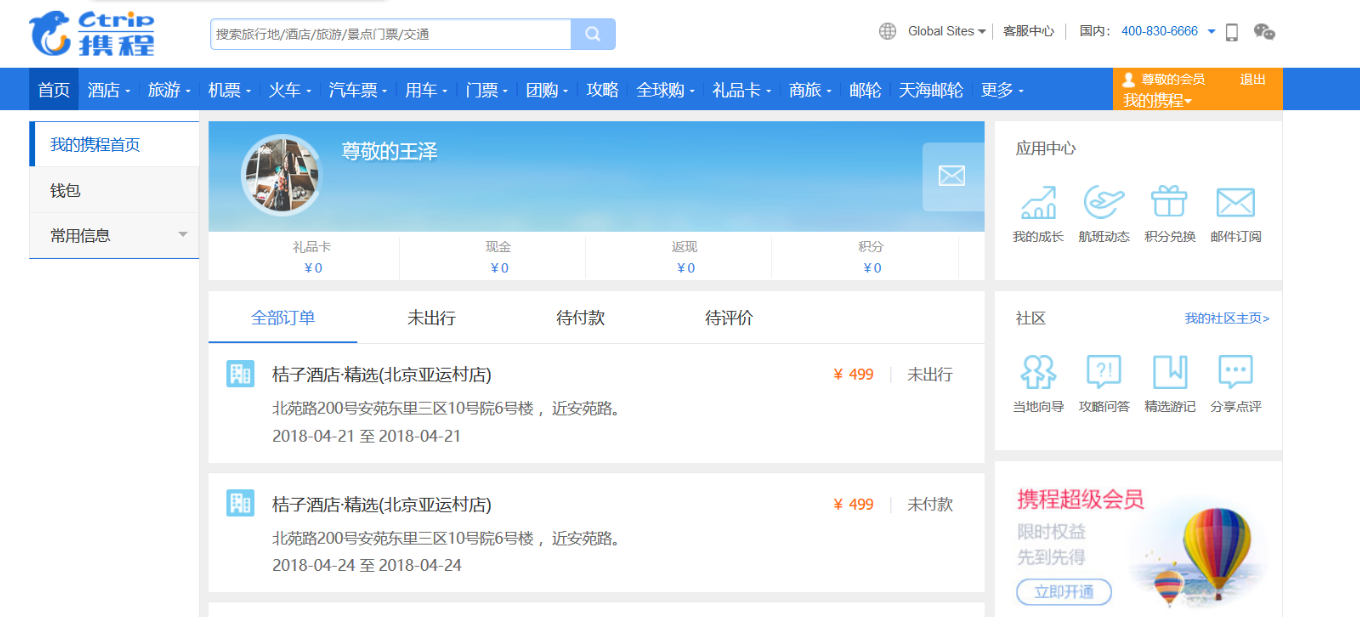Open 天海邮轮 in nav bar
The width and height of the screenshot is (1360, 617).
[x=931, y=90]
